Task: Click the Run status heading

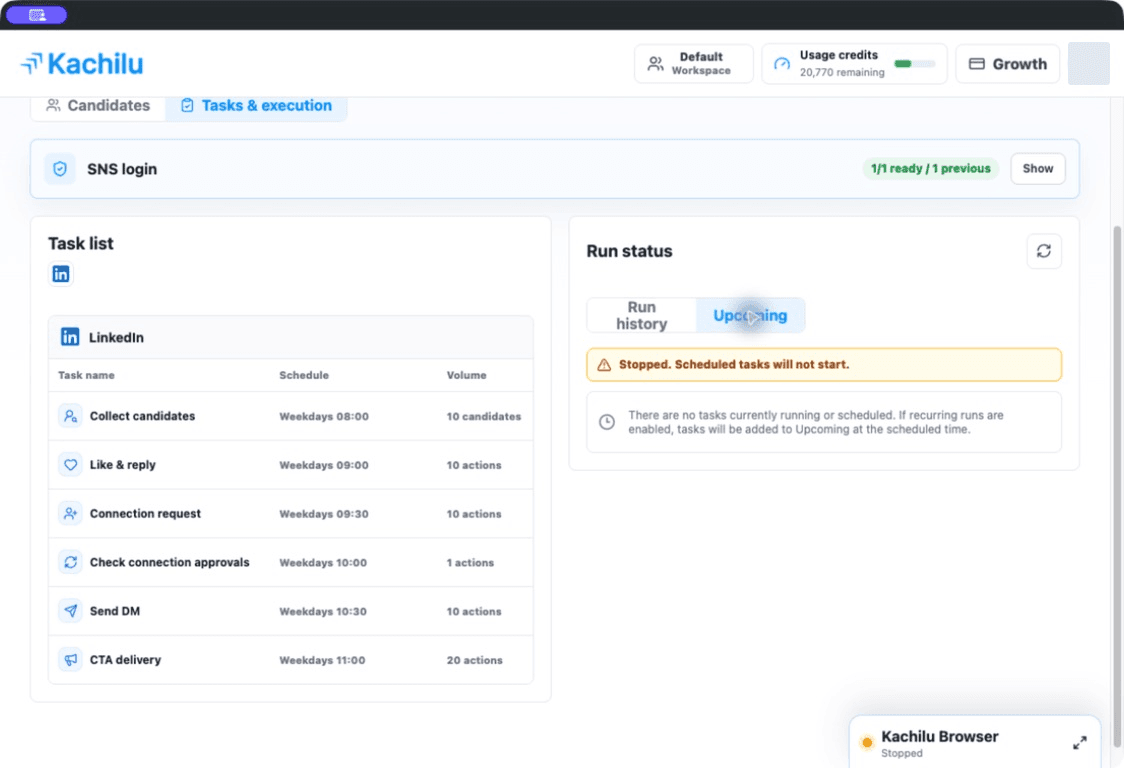Action: (x=629, y=251)
